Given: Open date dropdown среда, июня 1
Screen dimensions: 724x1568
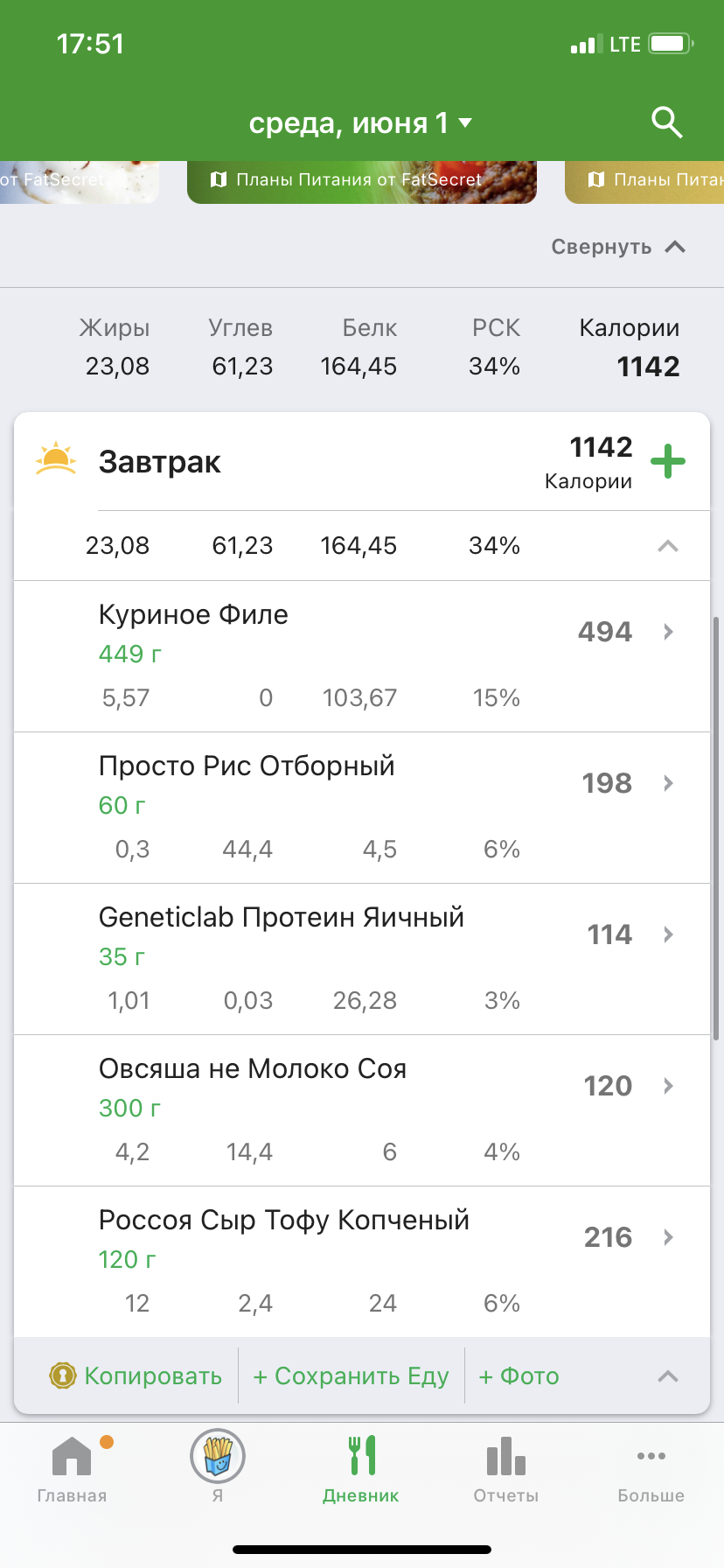Looking at the screenshot, I should tap(360, 123).
